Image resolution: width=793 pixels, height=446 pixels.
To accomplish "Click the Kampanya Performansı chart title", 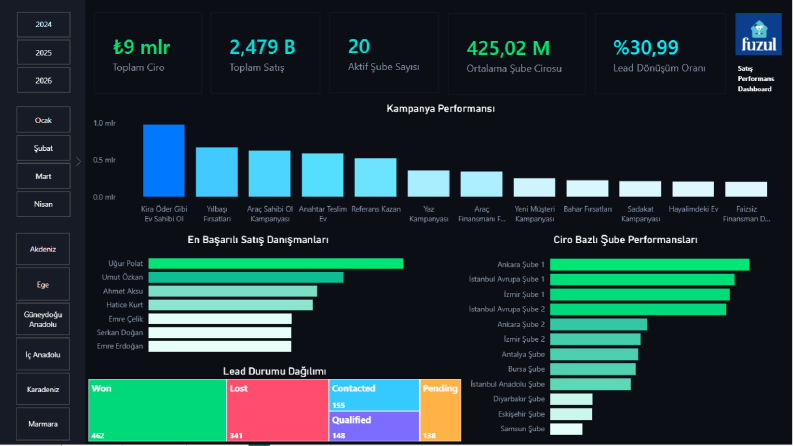I will pos(440,109).
